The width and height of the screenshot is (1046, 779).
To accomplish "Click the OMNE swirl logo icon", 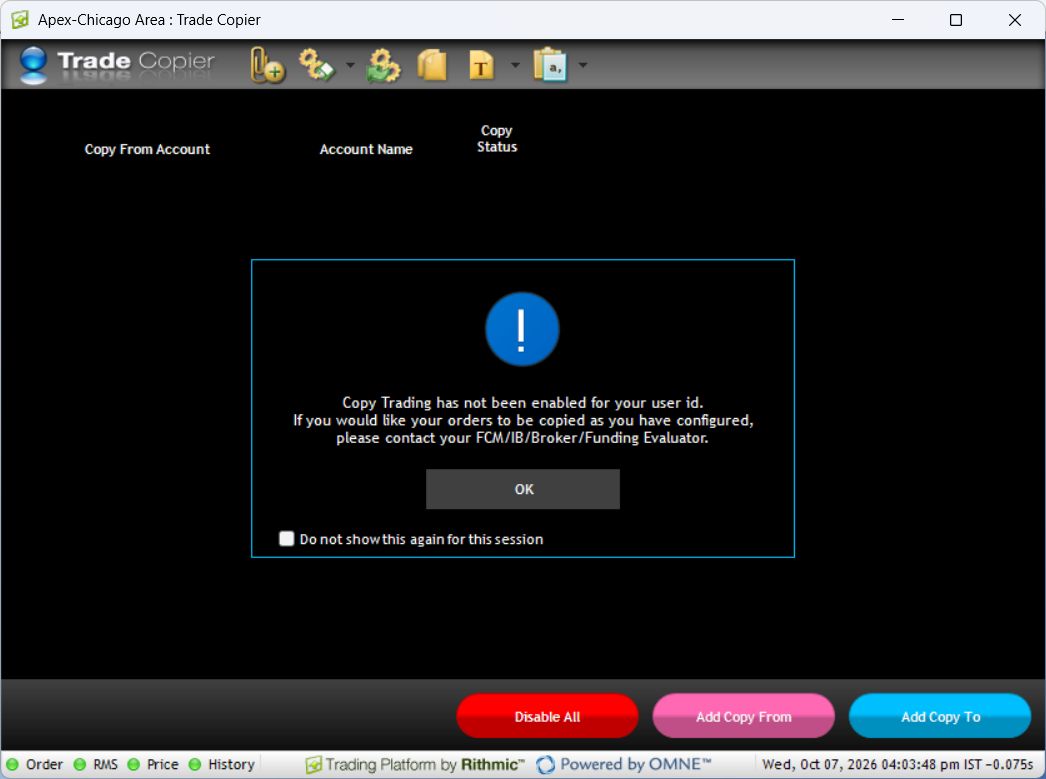I will pyautogui.click(x=546, y=764).
